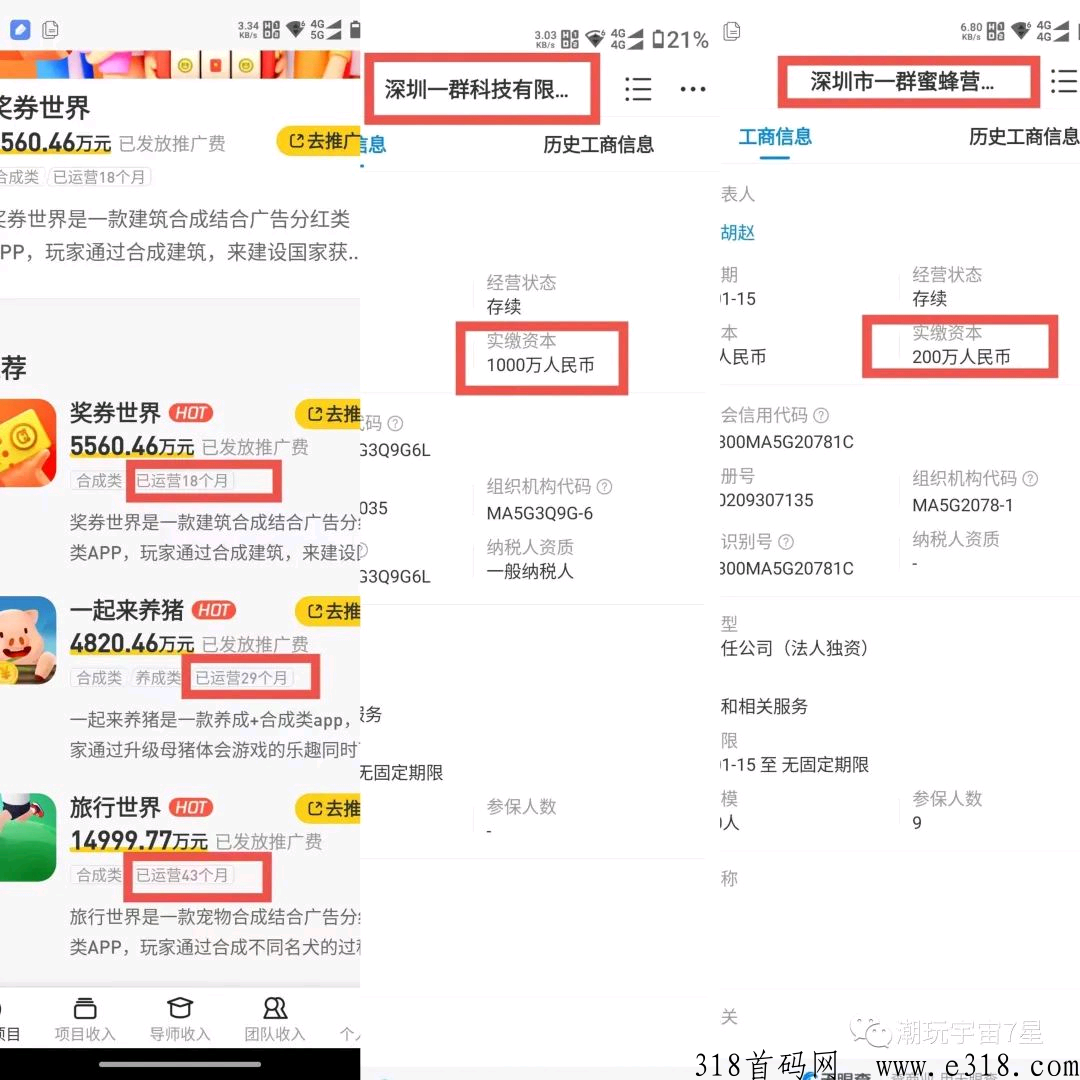Tap 导师收入 graduation cap icon

click(x=180, y=1008)
